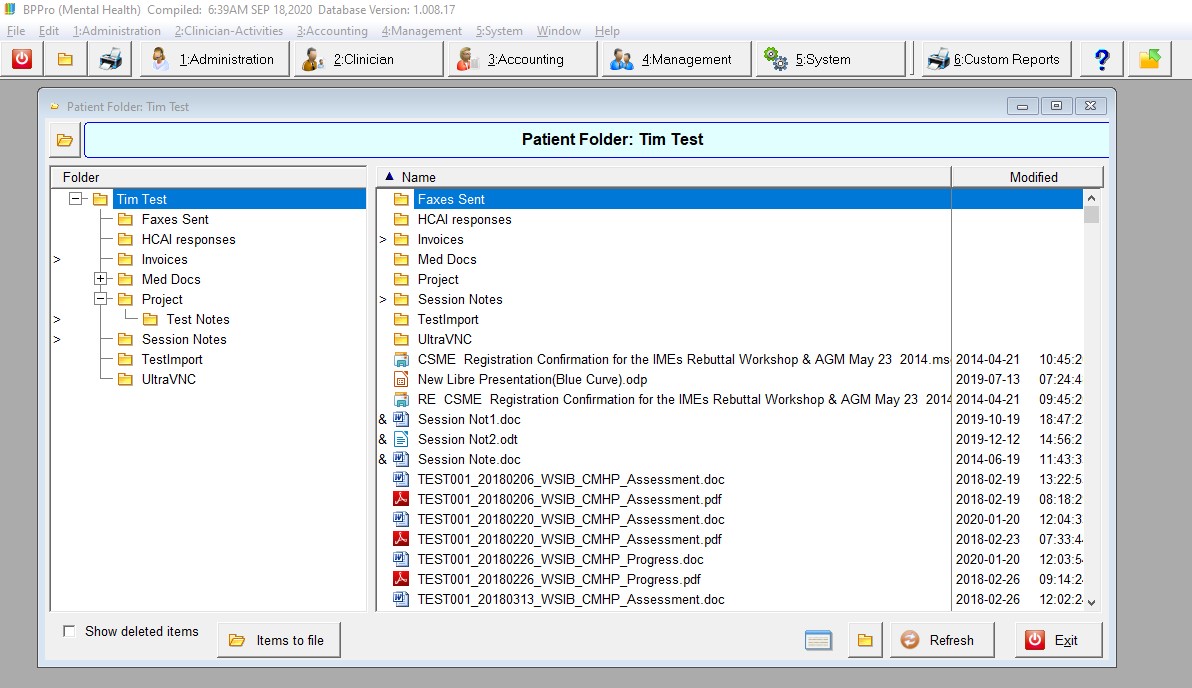Select the Test Notes folder in tree
The height and width of the screenshot is (688, 1192).
[x=197, y=319]
